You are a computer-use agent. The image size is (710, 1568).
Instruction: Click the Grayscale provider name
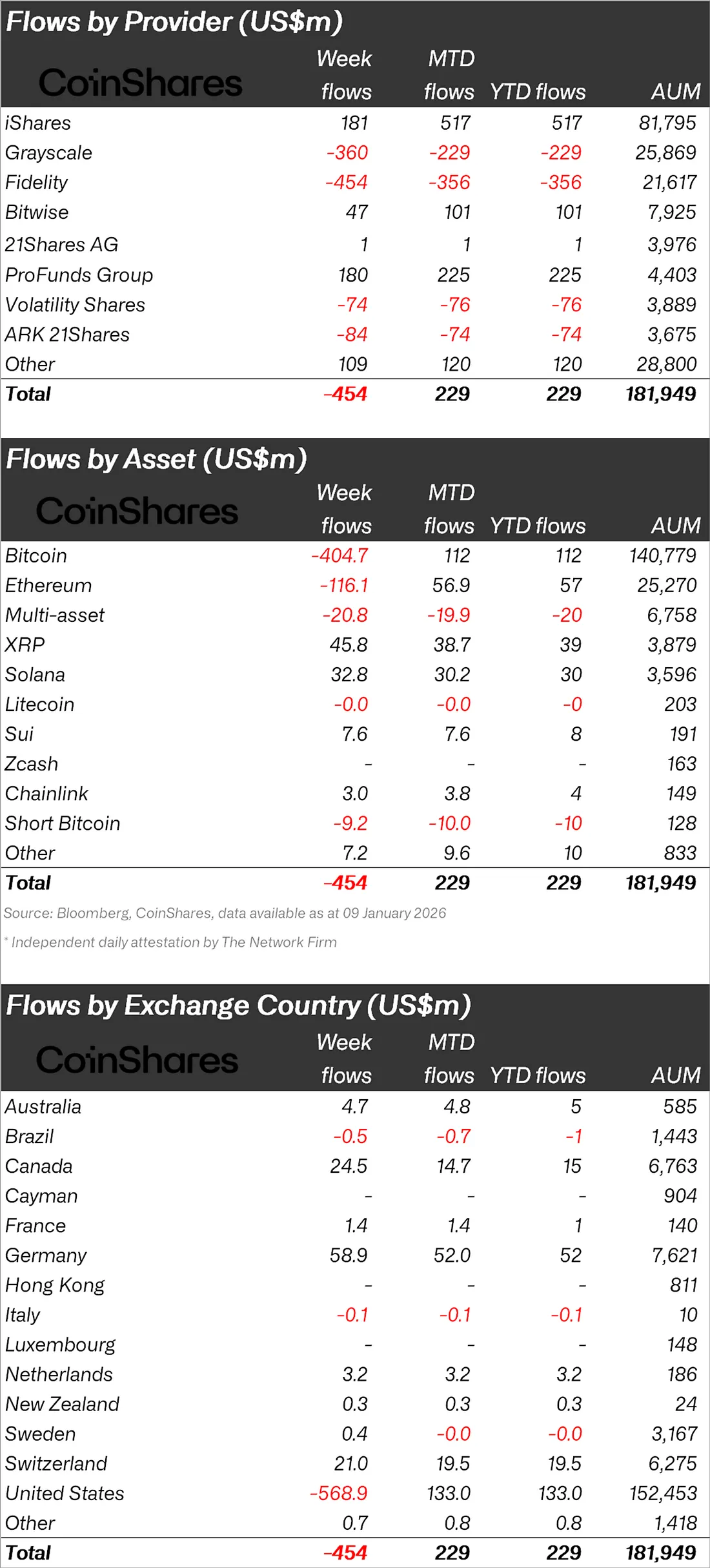tap(48, 152)
